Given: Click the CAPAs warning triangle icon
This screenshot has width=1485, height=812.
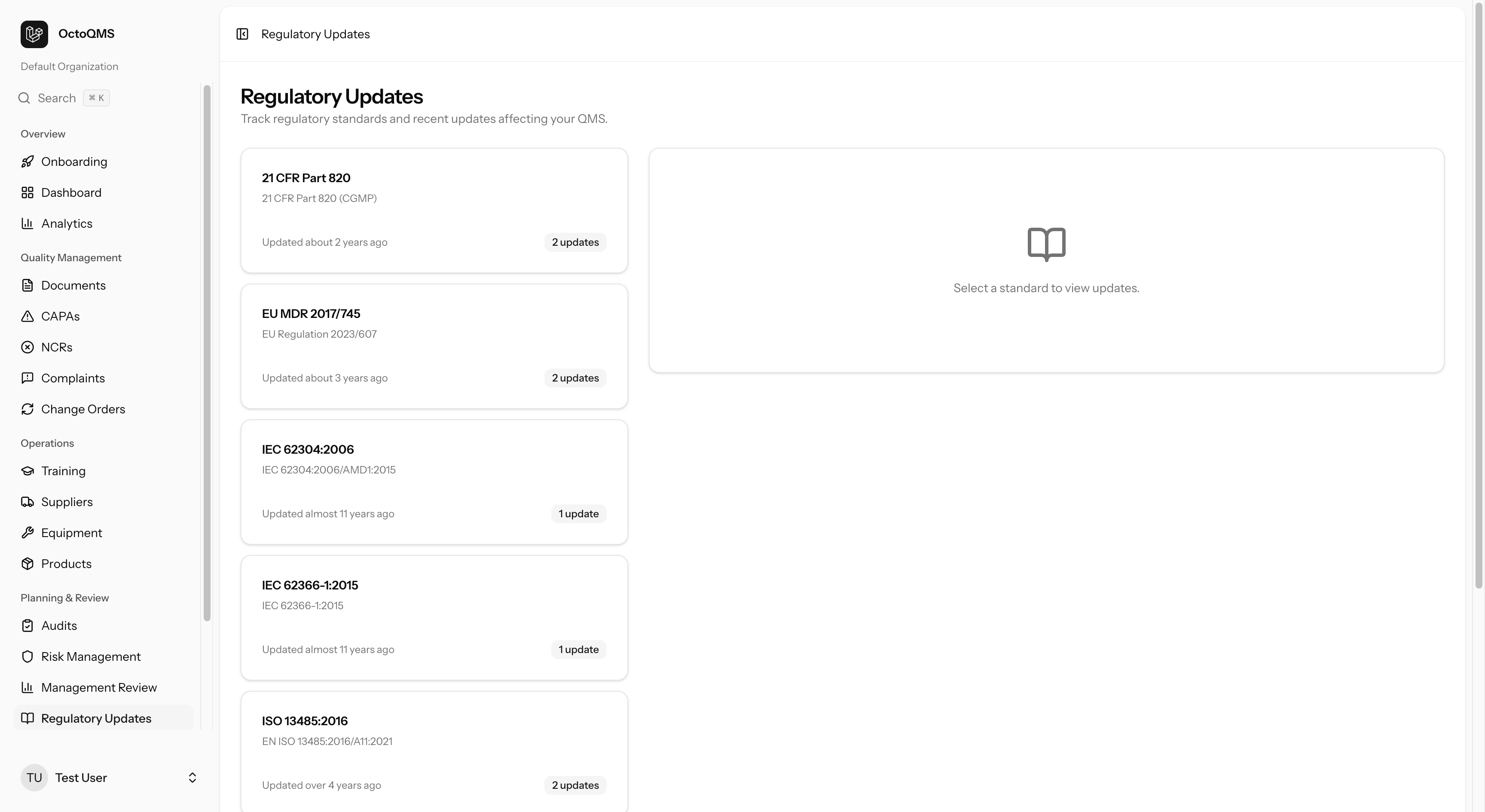Looking at the screenshot, I should pyautogui.click(x=27, y=316).
